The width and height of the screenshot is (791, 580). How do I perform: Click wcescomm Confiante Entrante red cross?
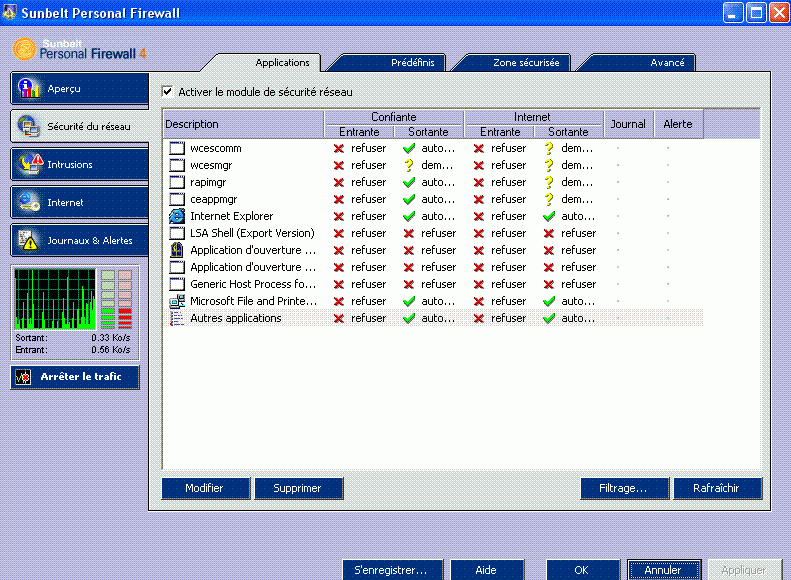click(x=339, y=148)
